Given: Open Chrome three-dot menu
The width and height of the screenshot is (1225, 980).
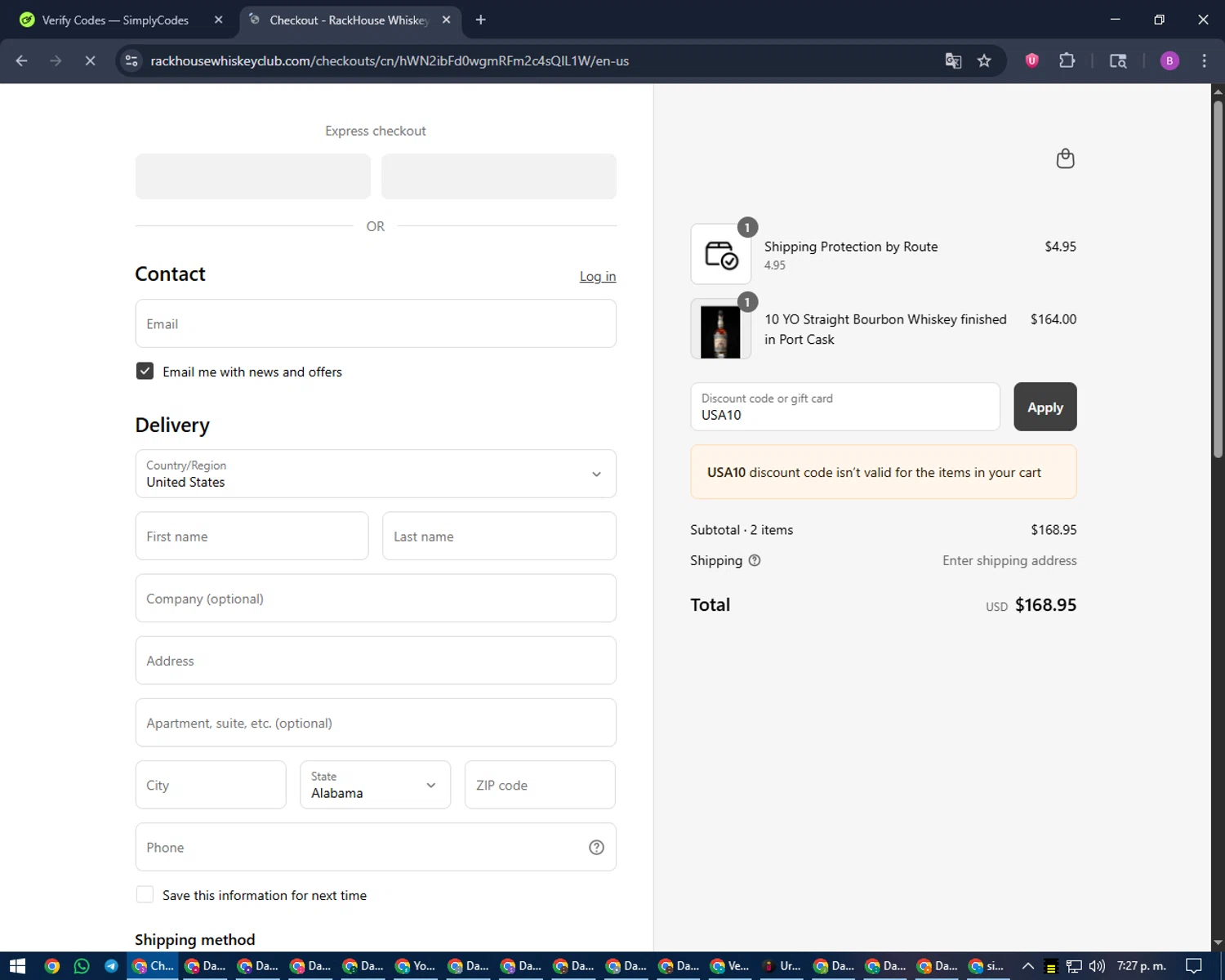Looking at the screenshot, I should click(1204, 60).
